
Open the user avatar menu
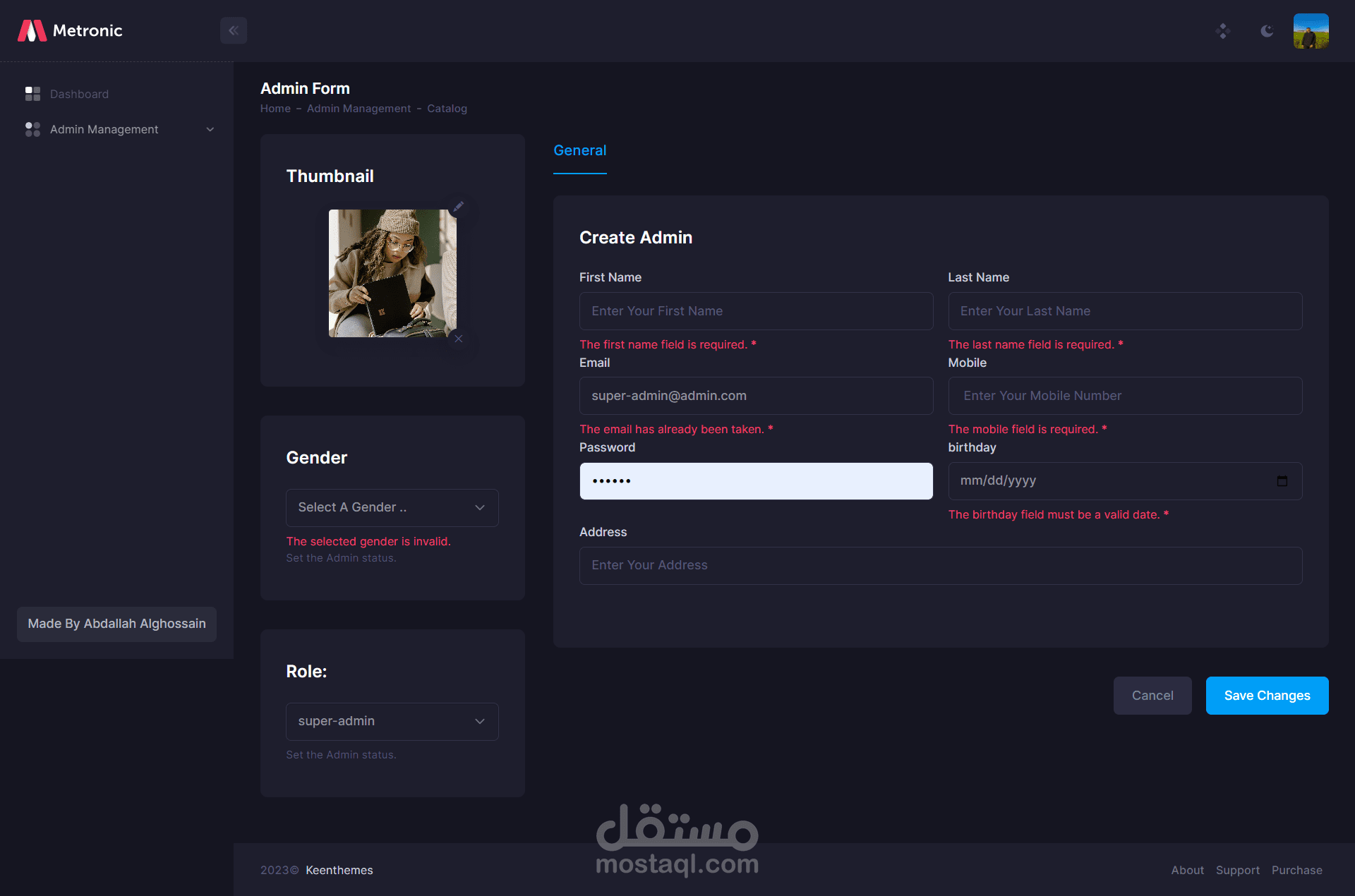[1311, 31]
